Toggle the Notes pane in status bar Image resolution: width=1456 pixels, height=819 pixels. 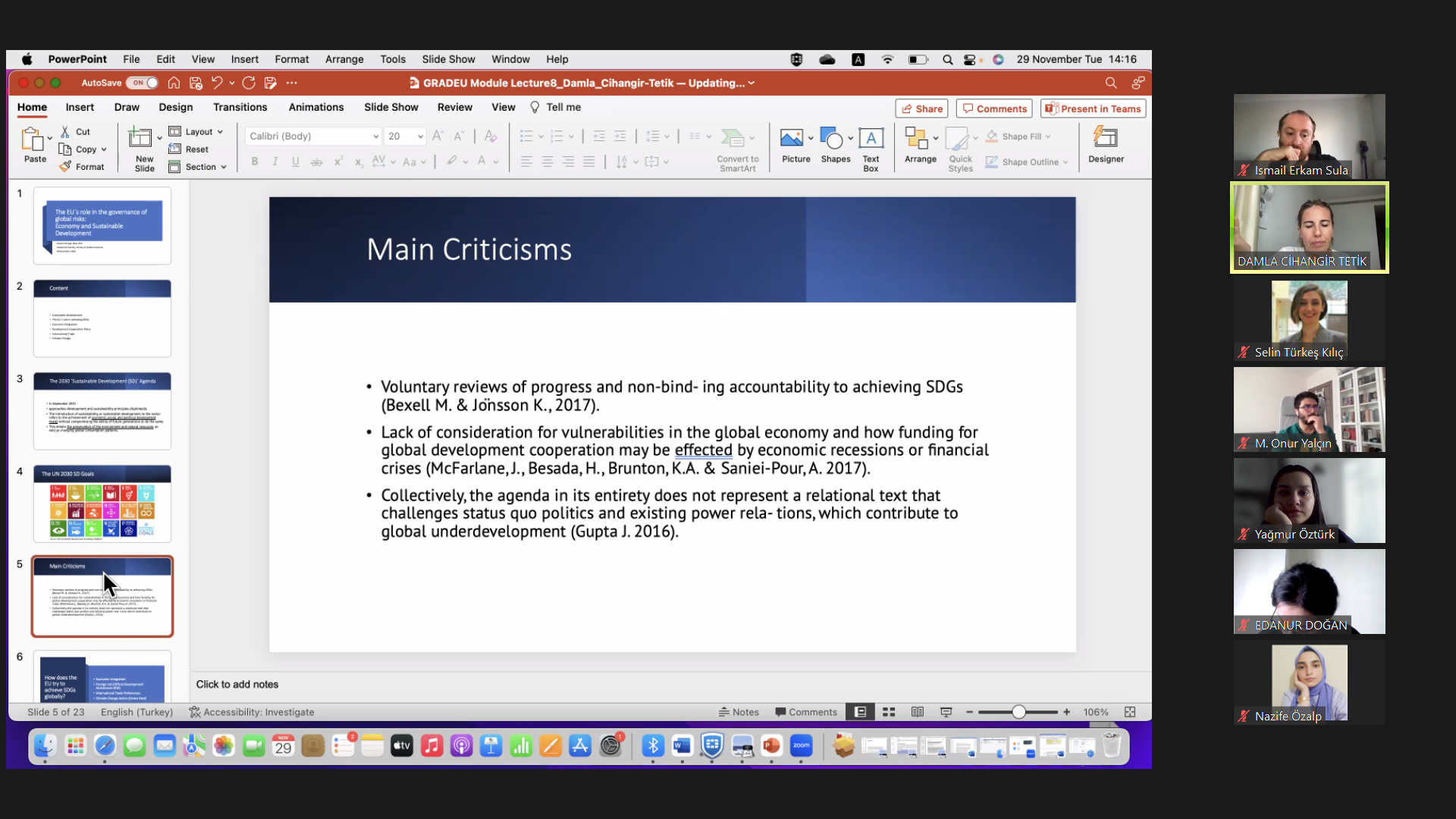tap(739, 712)
